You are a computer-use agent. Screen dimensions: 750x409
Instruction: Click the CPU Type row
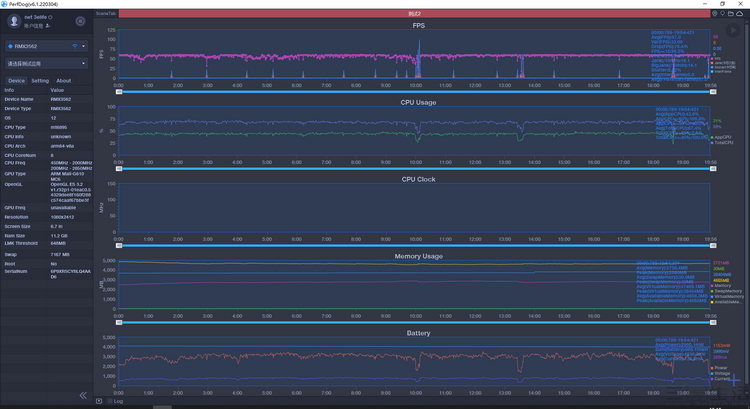pos(47,127)
